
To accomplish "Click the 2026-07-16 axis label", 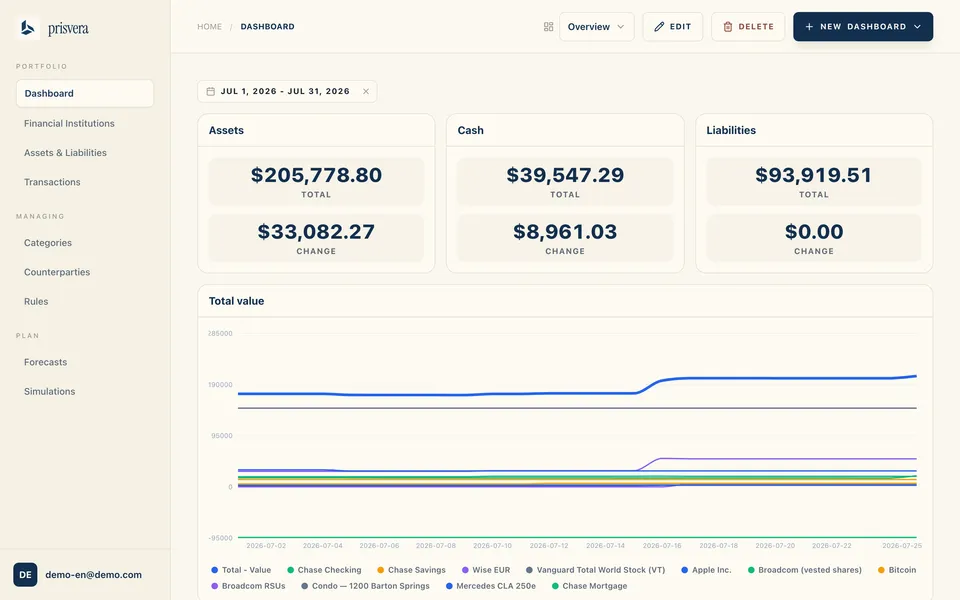I will pyautogui.click(x=662, y=546).
